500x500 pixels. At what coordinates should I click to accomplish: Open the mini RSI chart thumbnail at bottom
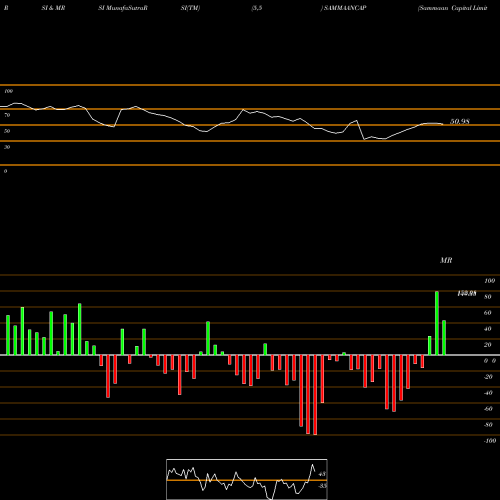pos(247,479)
